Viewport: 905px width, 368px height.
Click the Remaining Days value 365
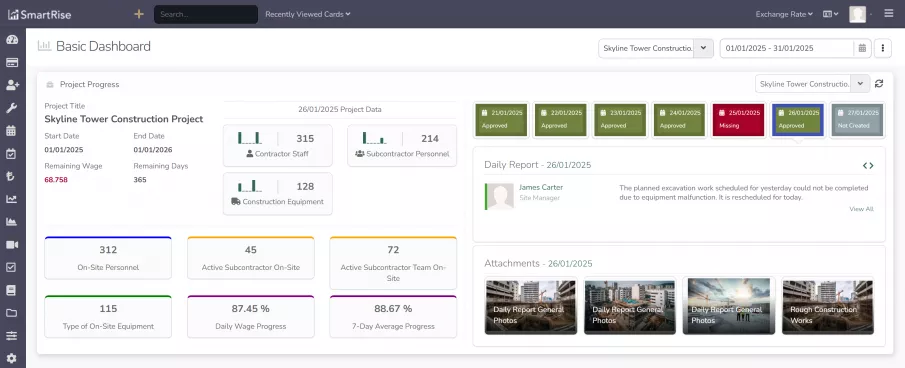(140, 180)
